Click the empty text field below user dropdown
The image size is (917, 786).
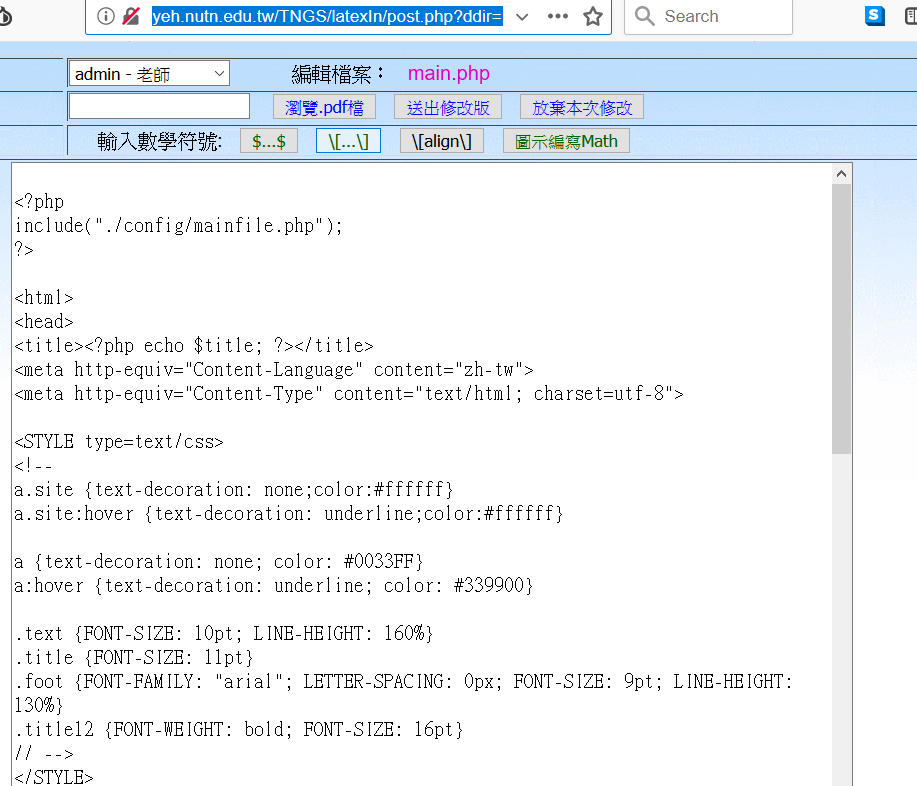coord(159,106)
